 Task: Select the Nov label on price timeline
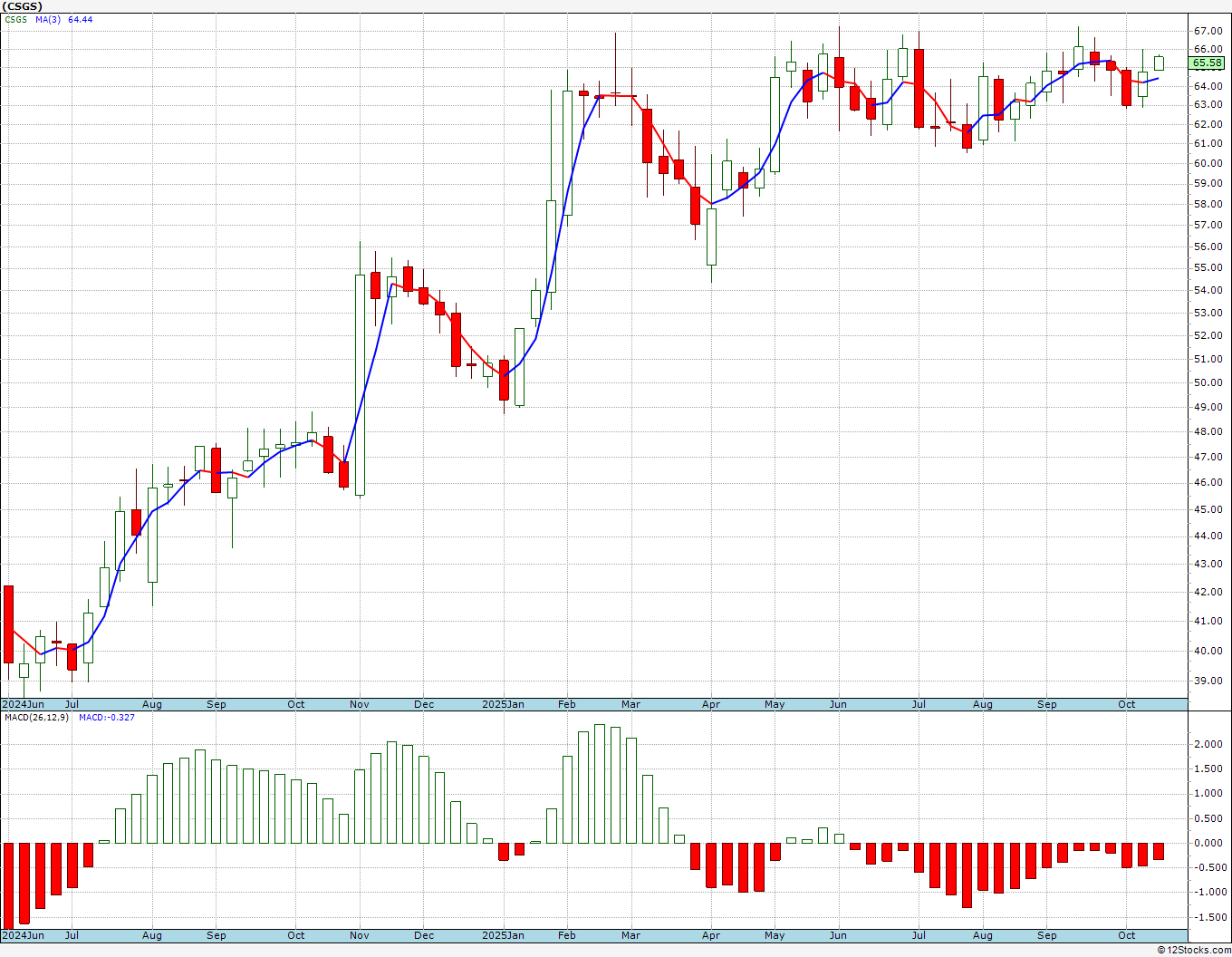[360, 704]
